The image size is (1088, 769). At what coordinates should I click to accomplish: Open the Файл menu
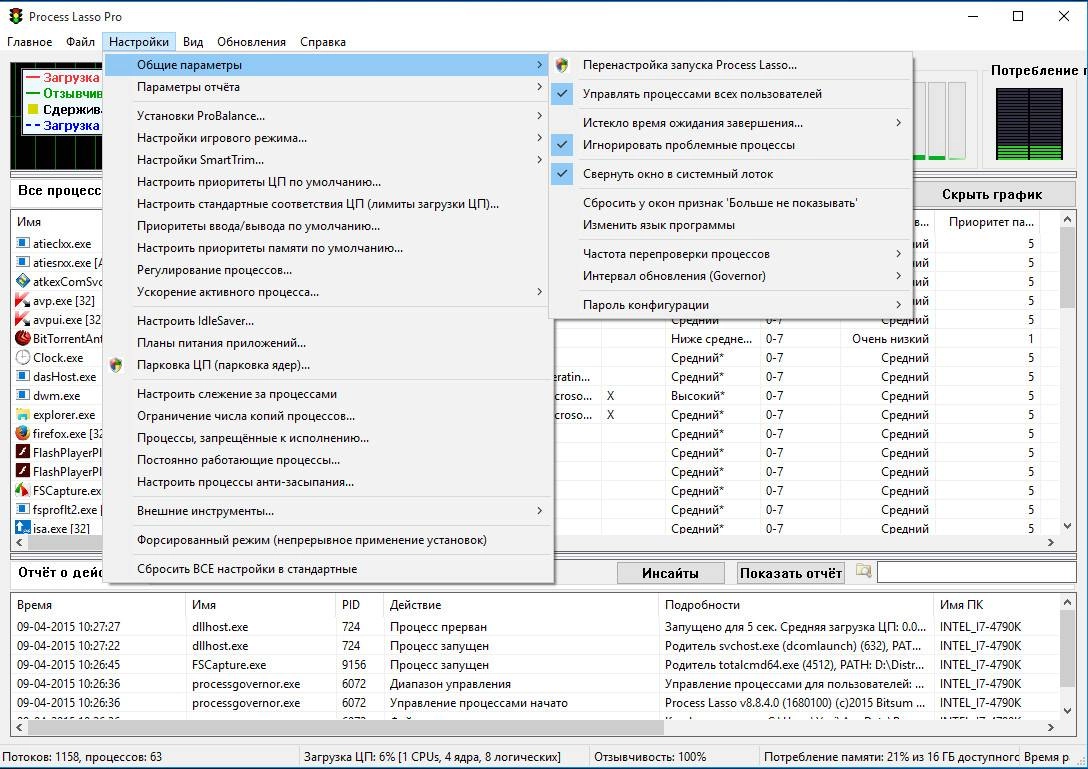coord(80,42)
